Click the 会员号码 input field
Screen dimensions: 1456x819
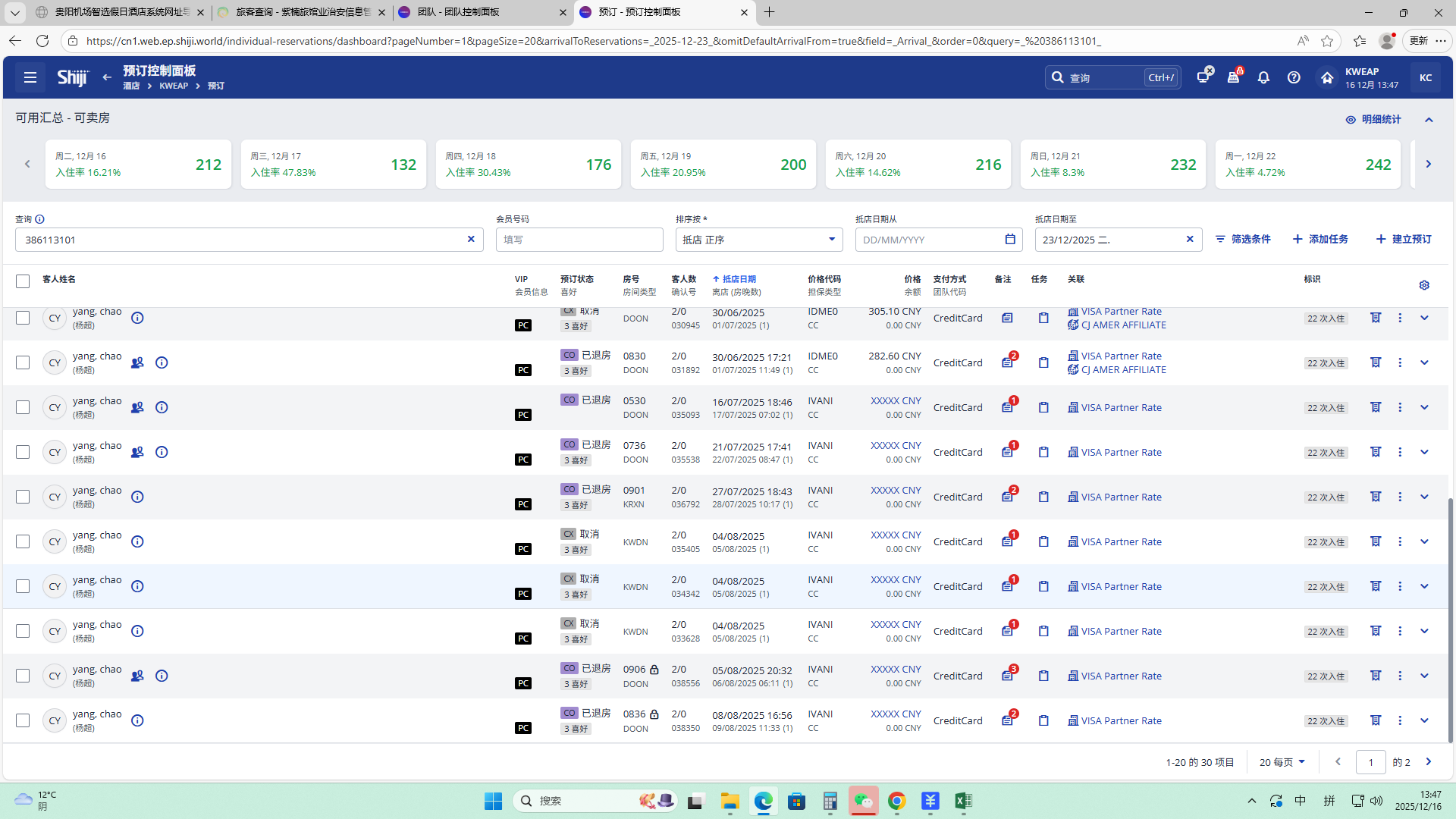click(x=579, y=240)
